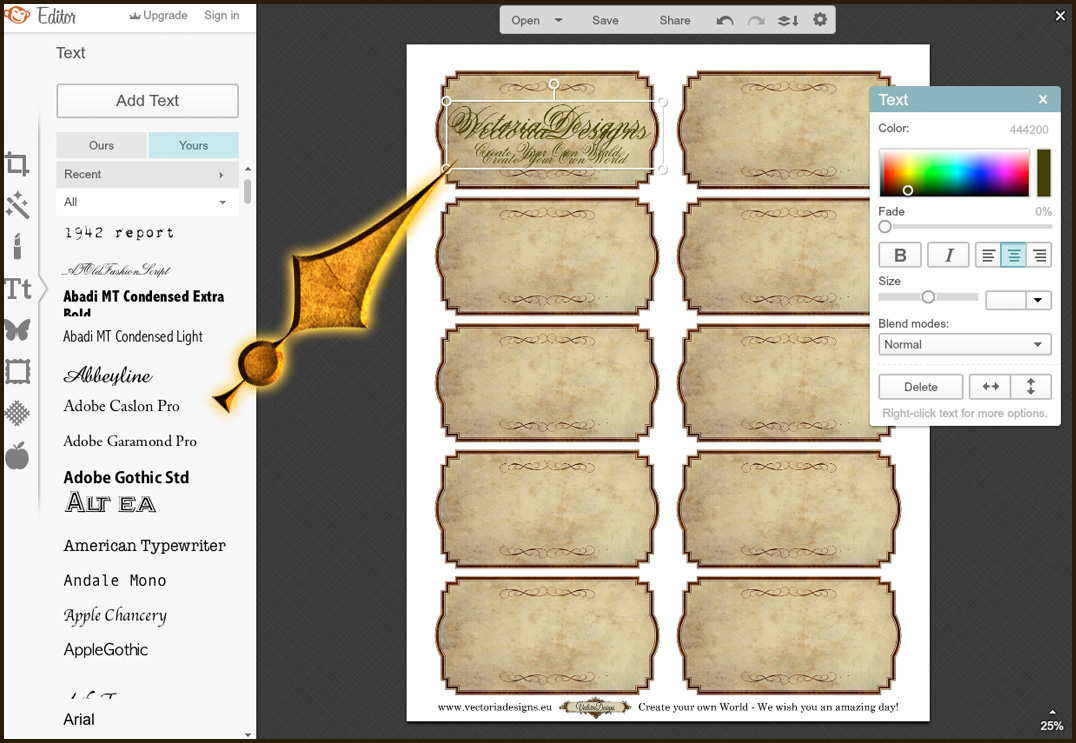This screenshot has width=1076, height=743.
Task: Click the text size value field
Action: [1005, 300]
